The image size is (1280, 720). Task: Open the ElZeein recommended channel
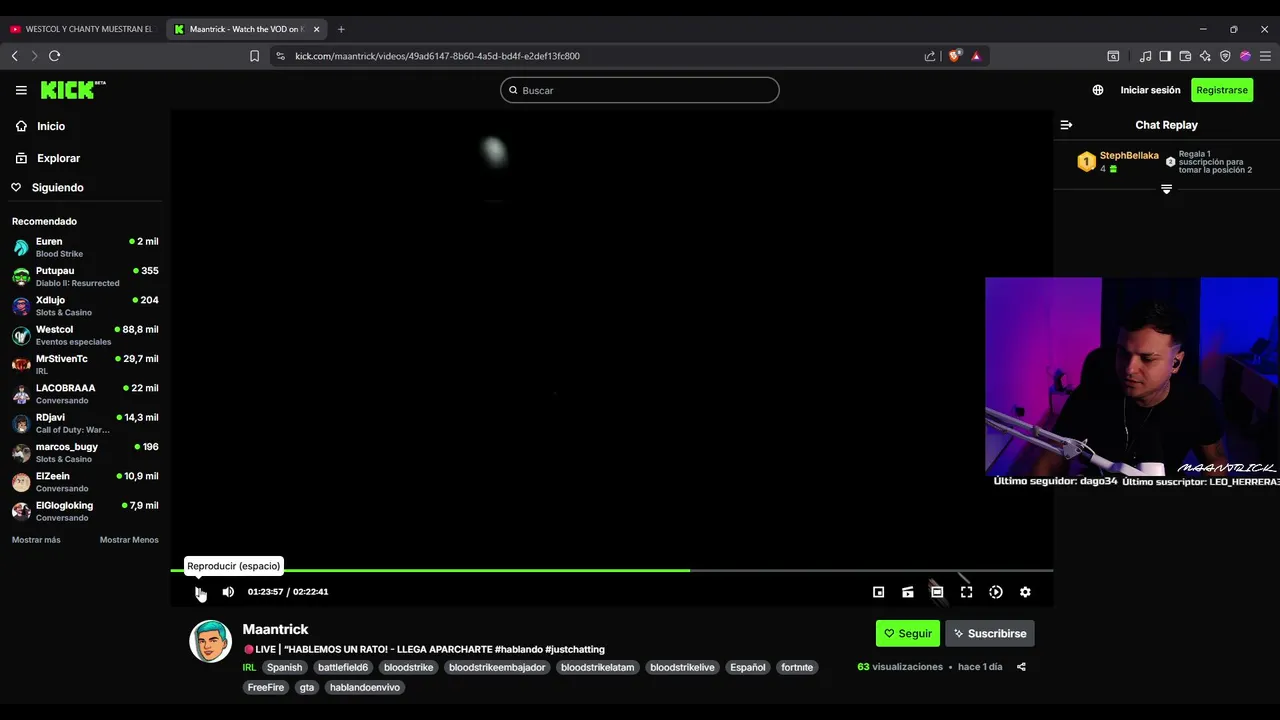(85, 482)
